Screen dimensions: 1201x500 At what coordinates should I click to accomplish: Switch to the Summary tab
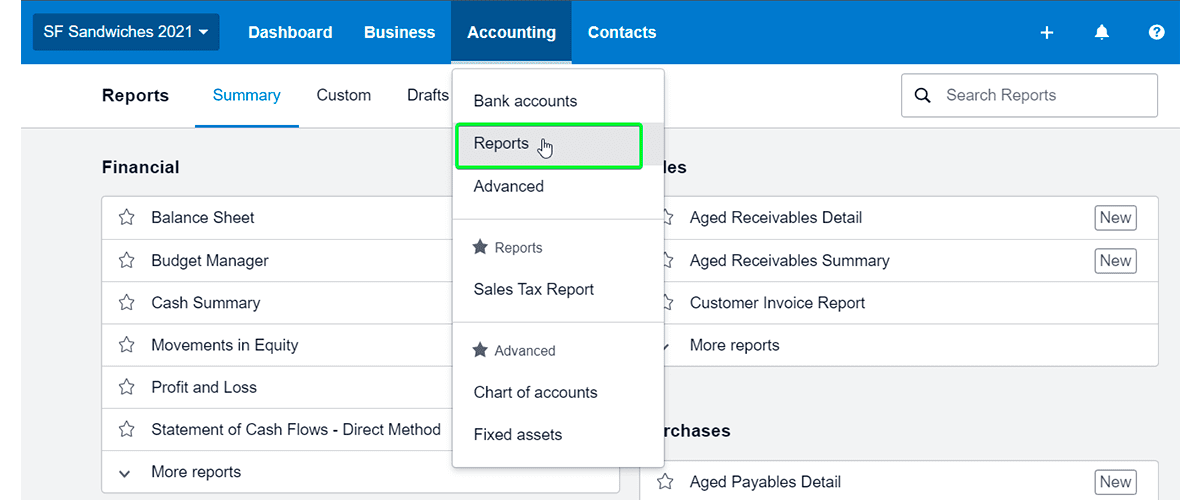coord(247,95)
